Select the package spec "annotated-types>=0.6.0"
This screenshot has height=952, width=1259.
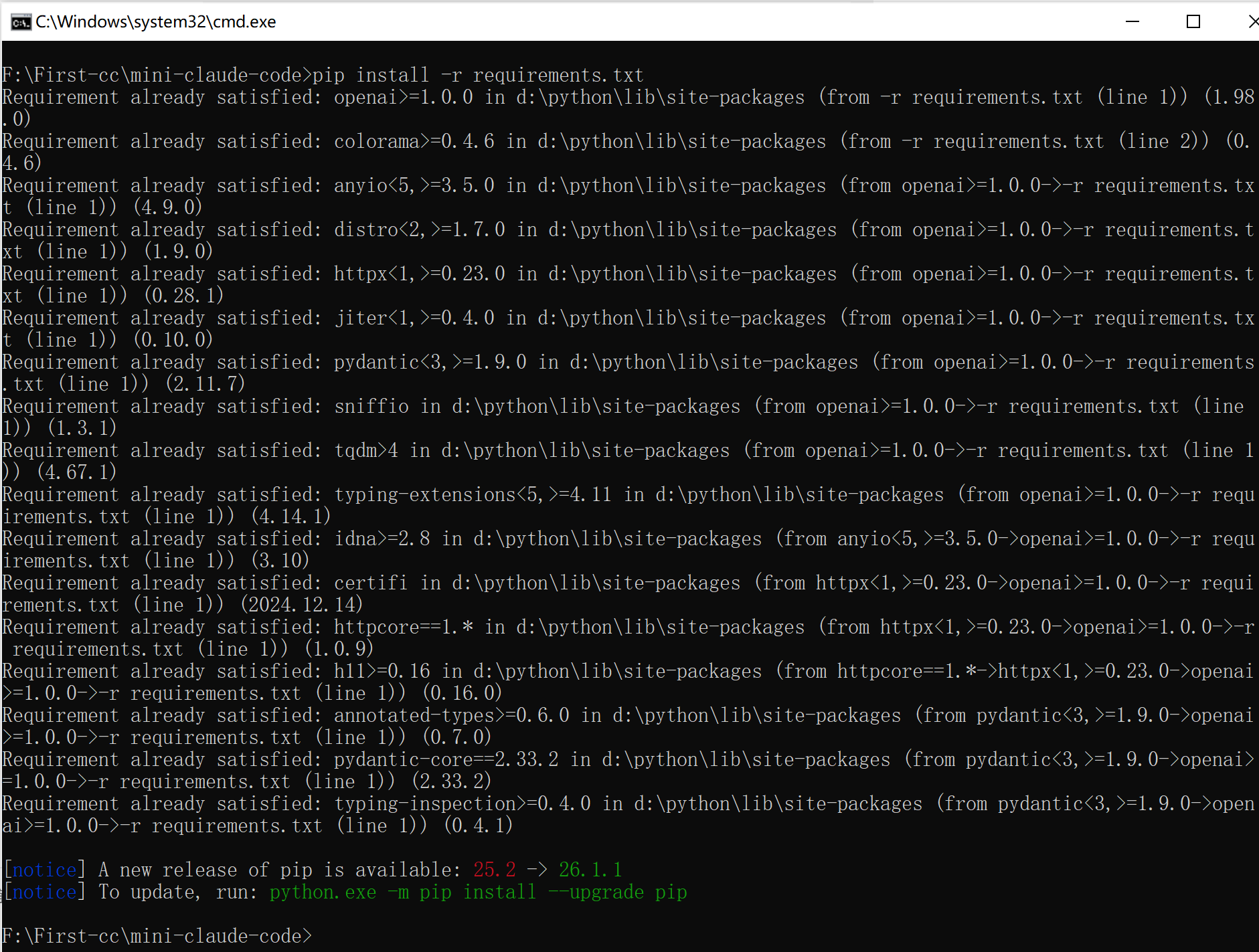(452, 715)
